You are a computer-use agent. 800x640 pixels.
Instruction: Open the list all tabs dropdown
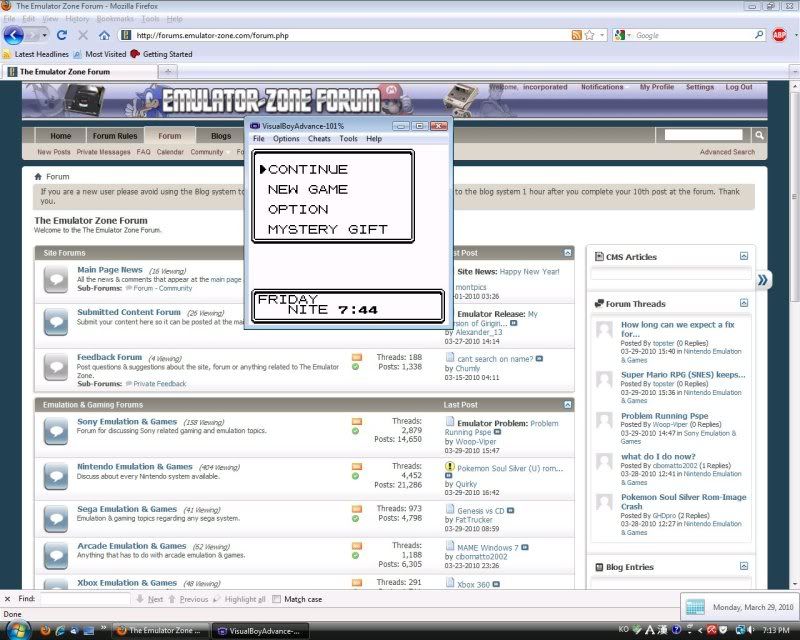[x=794, y=72]
